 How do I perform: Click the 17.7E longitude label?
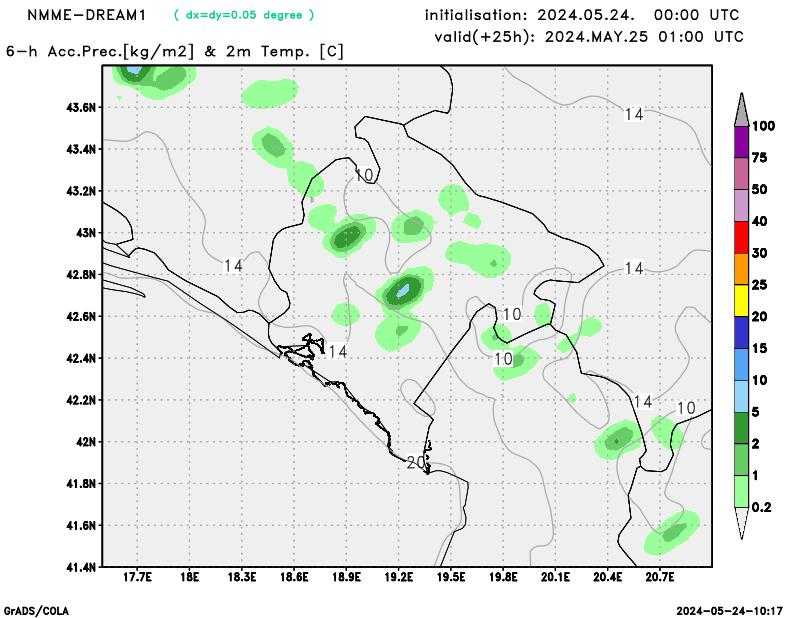[137, 577]
